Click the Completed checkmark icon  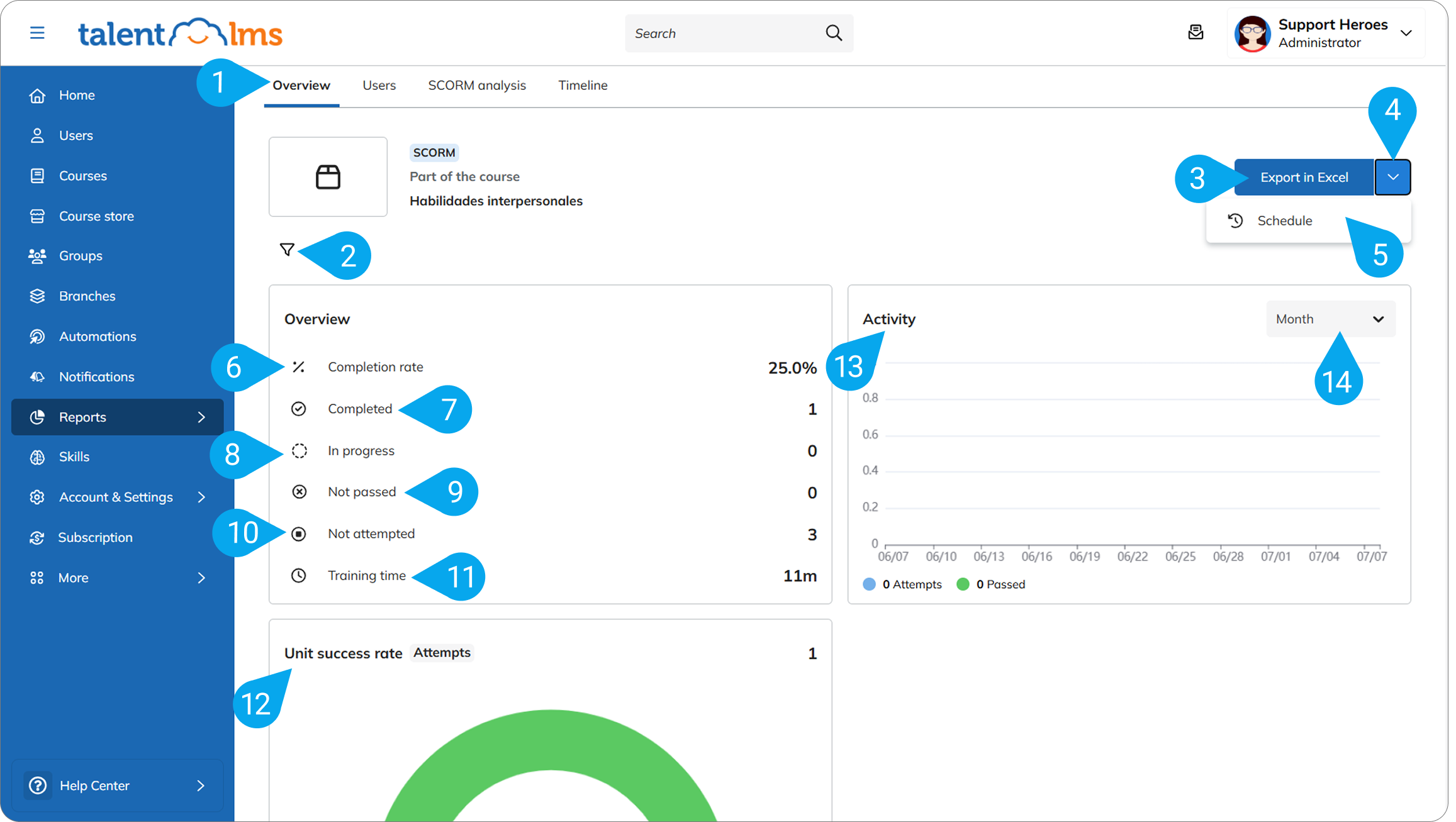[299, 409]
